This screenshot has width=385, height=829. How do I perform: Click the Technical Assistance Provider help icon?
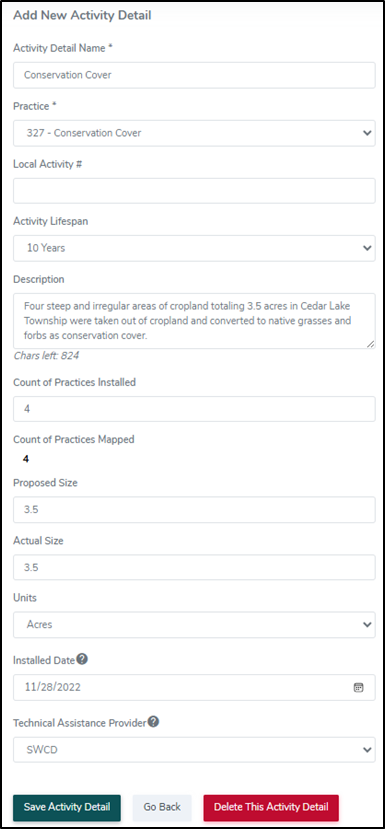click(153, 722)
